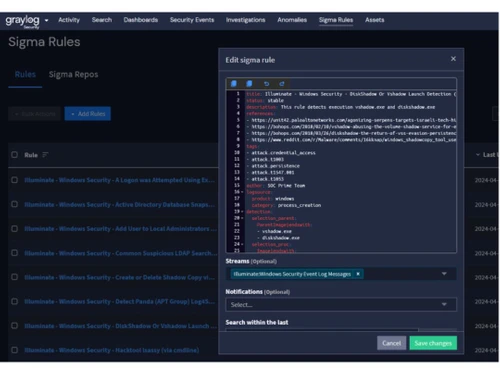Click the 'product: windows' line in editor
Image resolution: width=500 pixels, height=375 pixels.
click(273, 198)
